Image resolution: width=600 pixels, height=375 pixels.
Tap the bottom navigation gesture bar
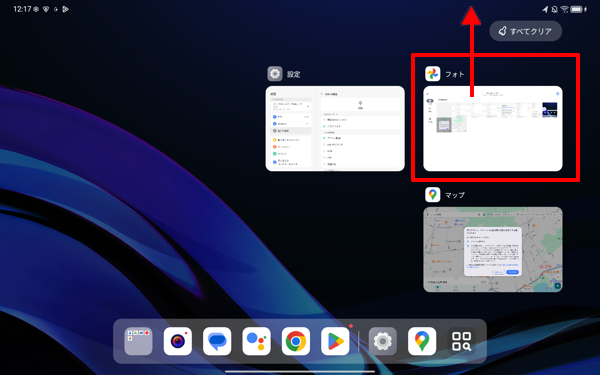(x=300, y=371)
